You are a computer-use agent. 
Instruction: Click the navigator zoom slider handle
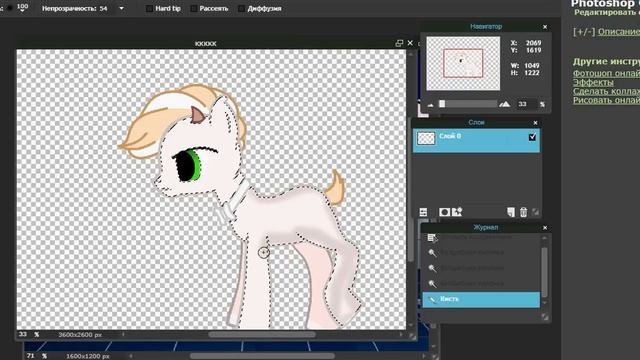(x=442, y=104)
